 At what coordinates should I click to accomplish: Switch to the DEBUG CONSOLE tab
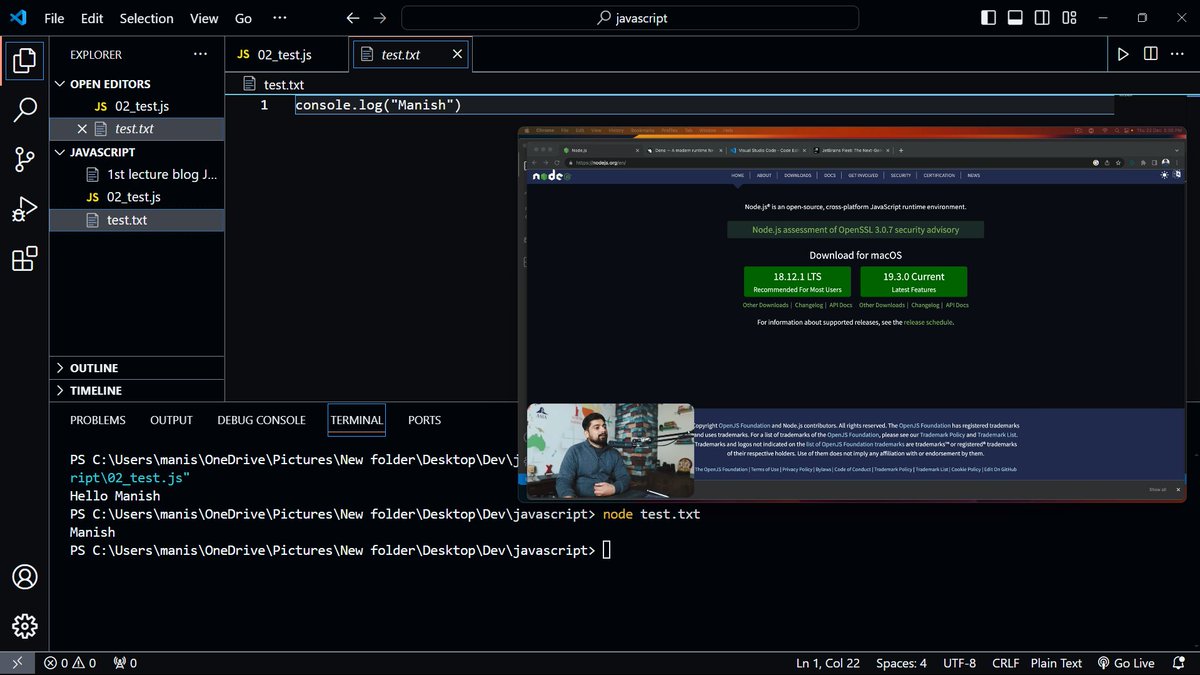(261, 420)
